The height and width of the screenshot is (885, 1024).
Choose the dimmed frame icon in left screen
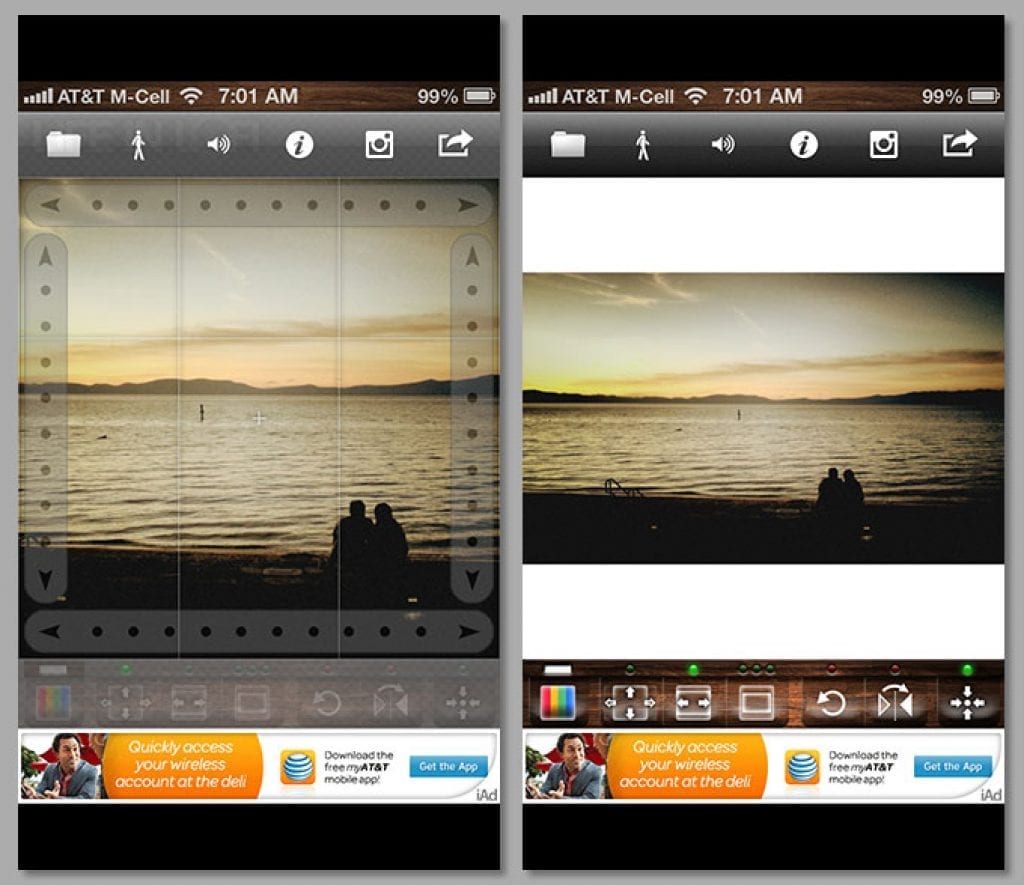[x=251, y=703]
